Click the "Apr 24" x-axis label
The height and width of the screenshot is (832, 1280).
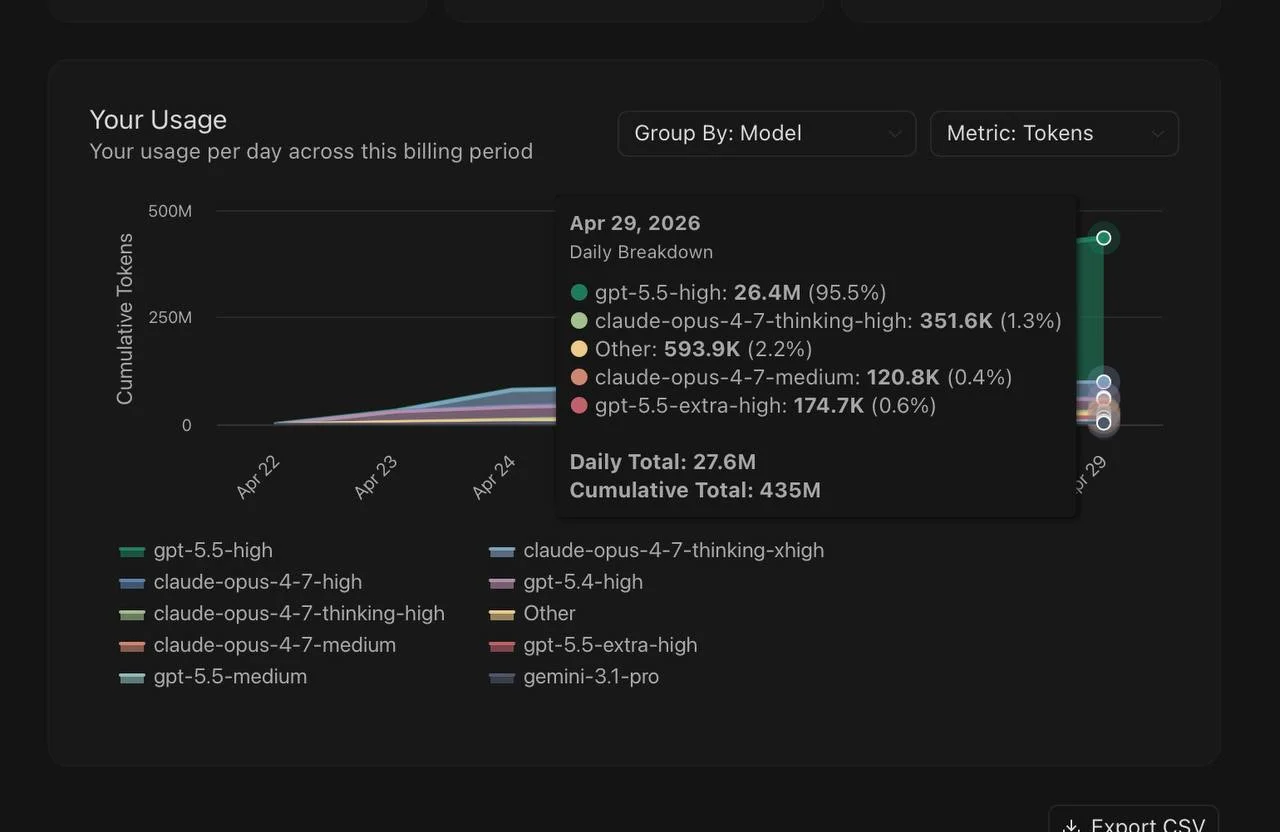(x=494, y=476)
